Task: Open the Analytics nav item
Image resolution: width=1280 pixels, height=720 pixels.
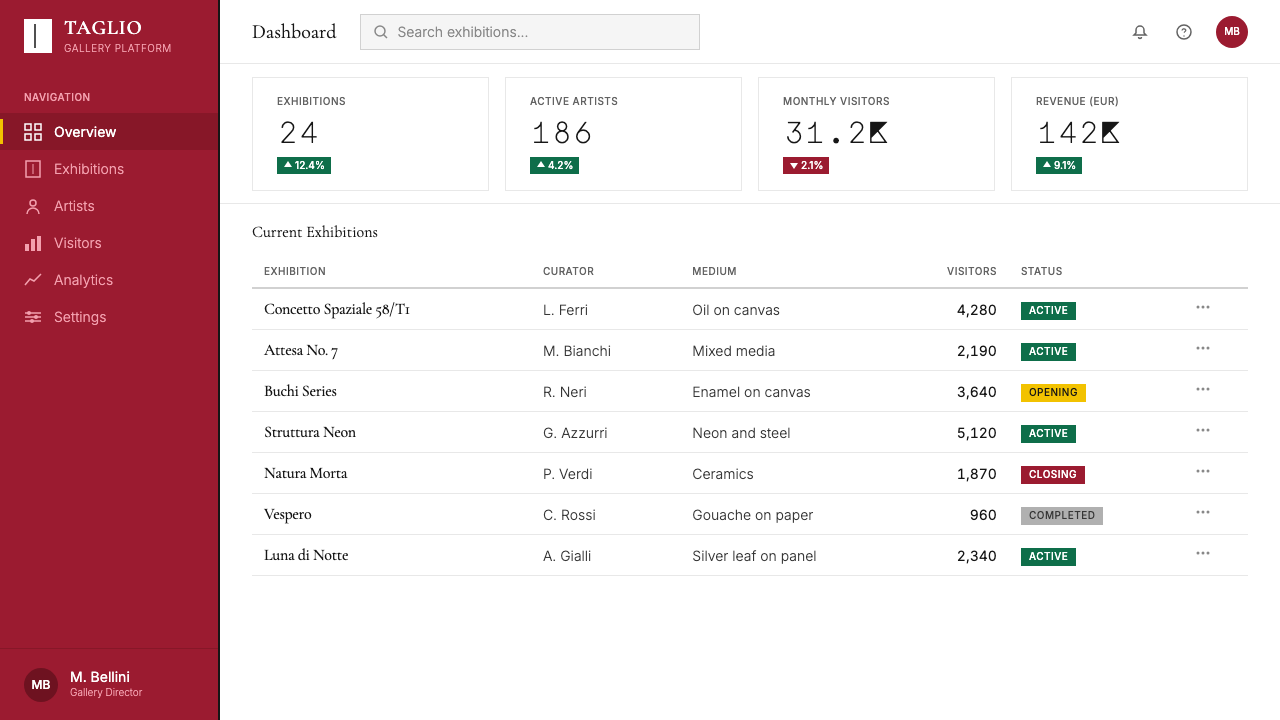Action: [109, 280]
